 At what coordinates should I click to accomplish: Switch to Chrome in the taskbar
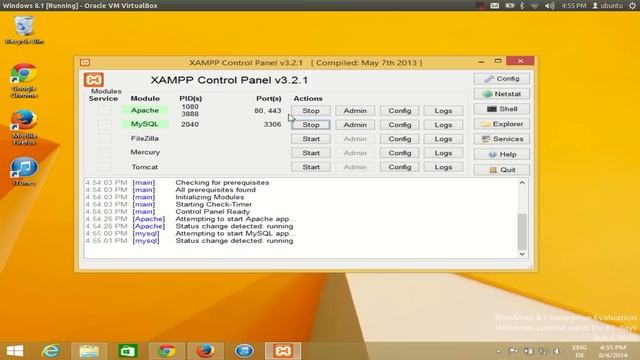167,351
